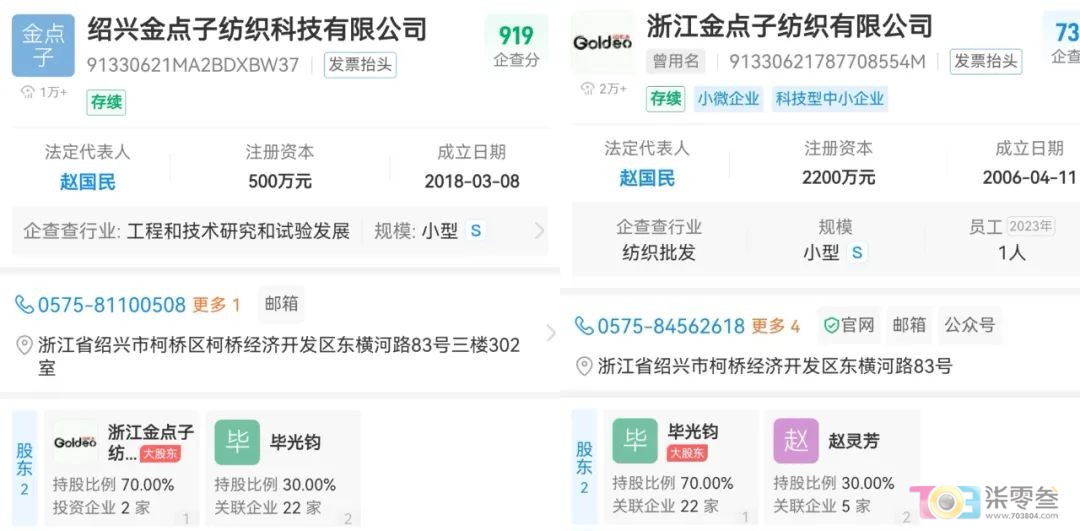Open shareholder 毕光钧 name with 30.00% stake

295,442
